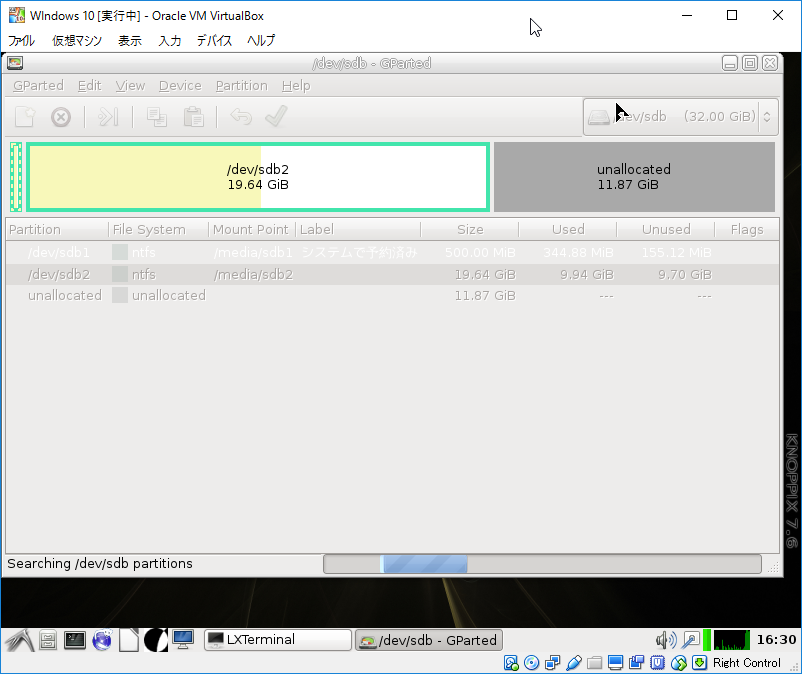Launch the file manager from the panel
802x674 pixels.
coord(48,640)
